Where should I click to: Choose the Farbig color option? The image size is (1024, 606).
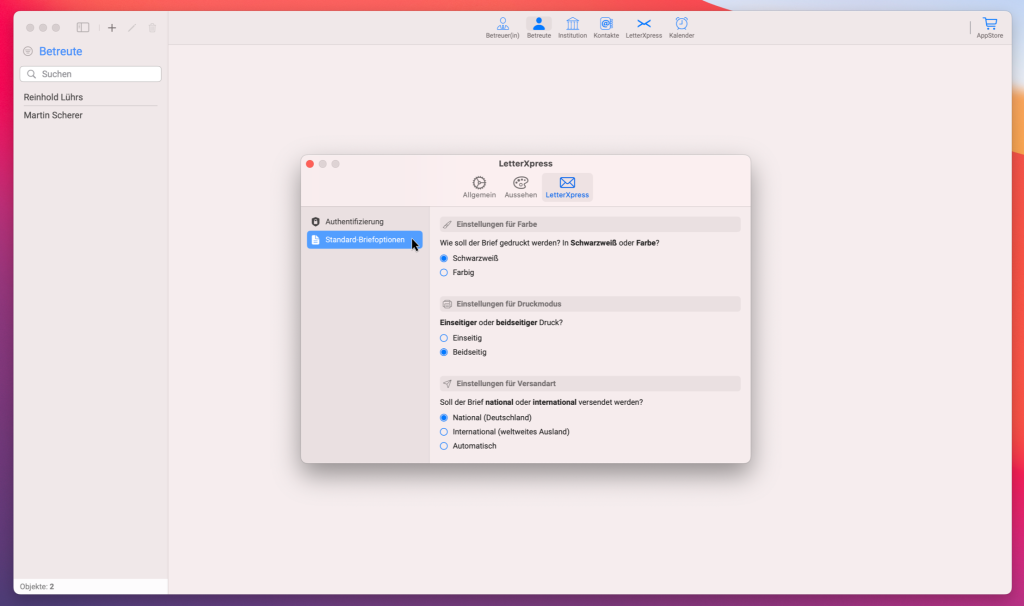444,273
